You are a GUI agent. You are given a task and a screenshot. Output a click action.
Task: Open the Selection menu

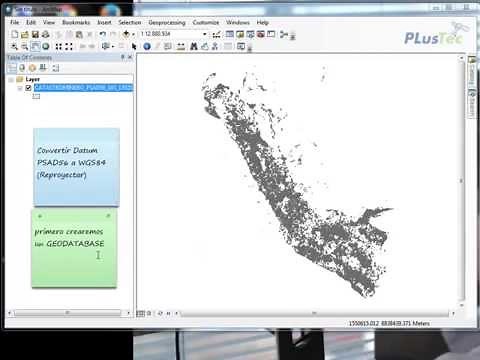click(x=130, y=22)
